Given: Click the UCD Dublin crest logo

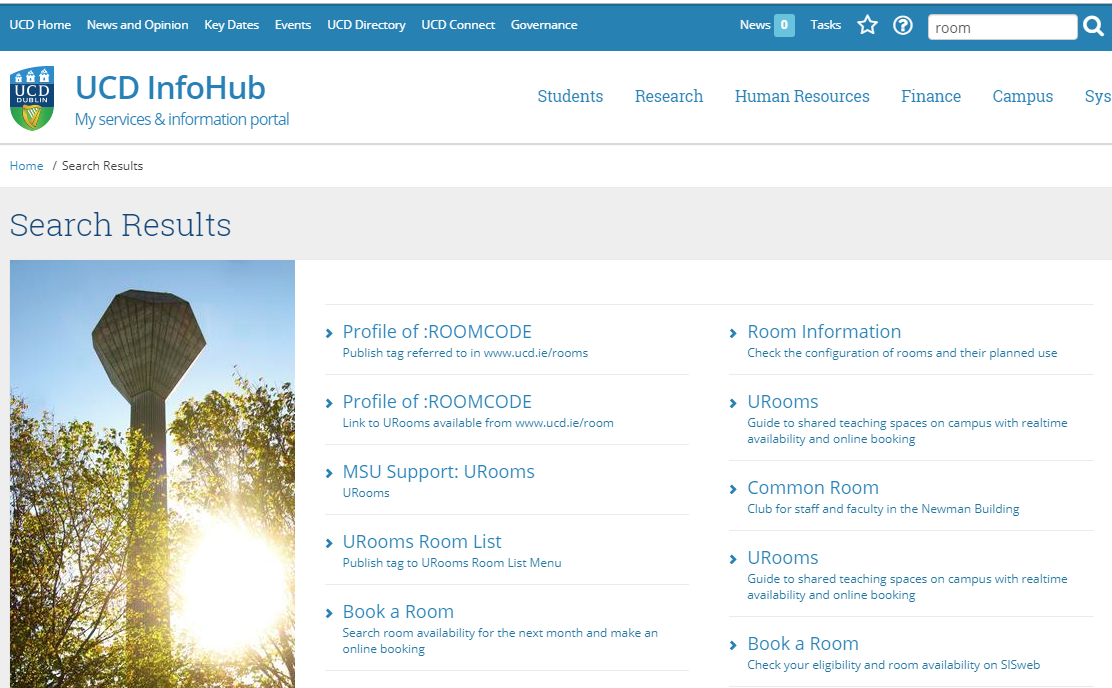Looking at the screenshot, I should point(32,99).
